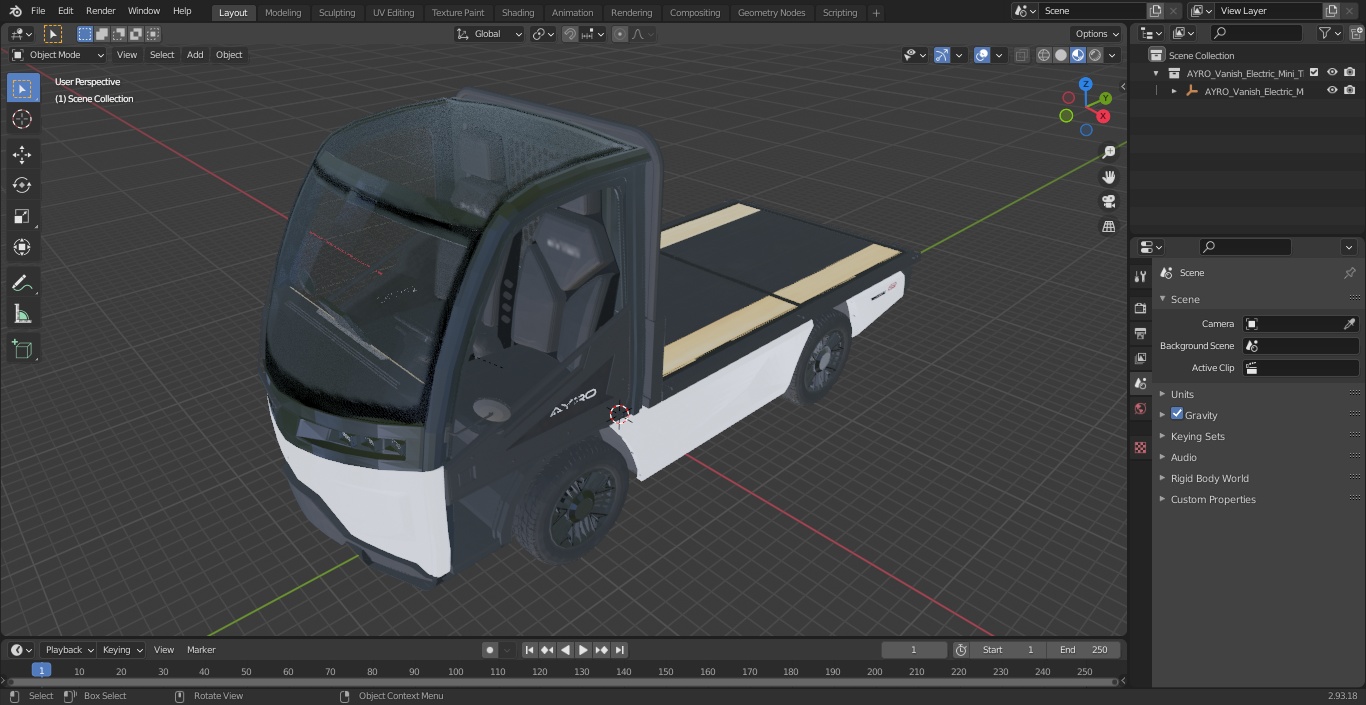This screenshot has height=705, width=1366.
Task: Click the Camera eyedropper icon
Action: 1349,324
